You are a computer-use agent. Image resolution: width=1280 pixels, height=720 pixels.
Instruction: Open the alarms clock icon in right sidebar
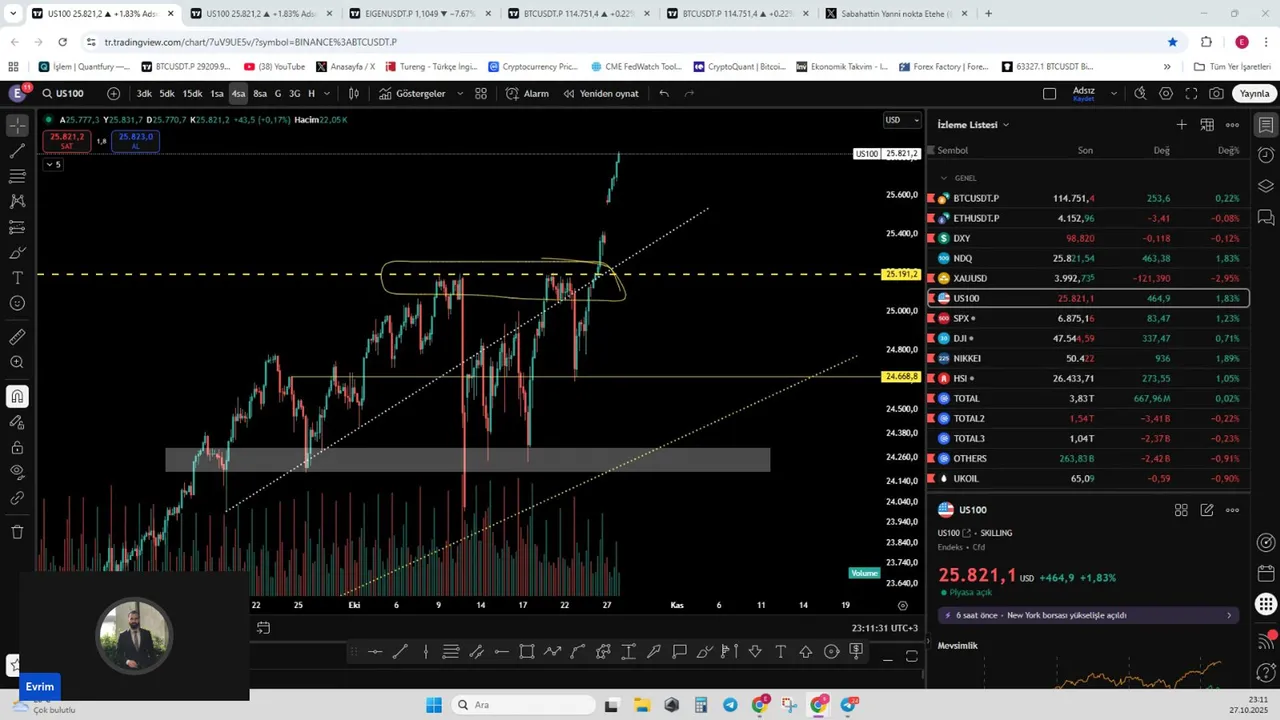[1266, 155]
